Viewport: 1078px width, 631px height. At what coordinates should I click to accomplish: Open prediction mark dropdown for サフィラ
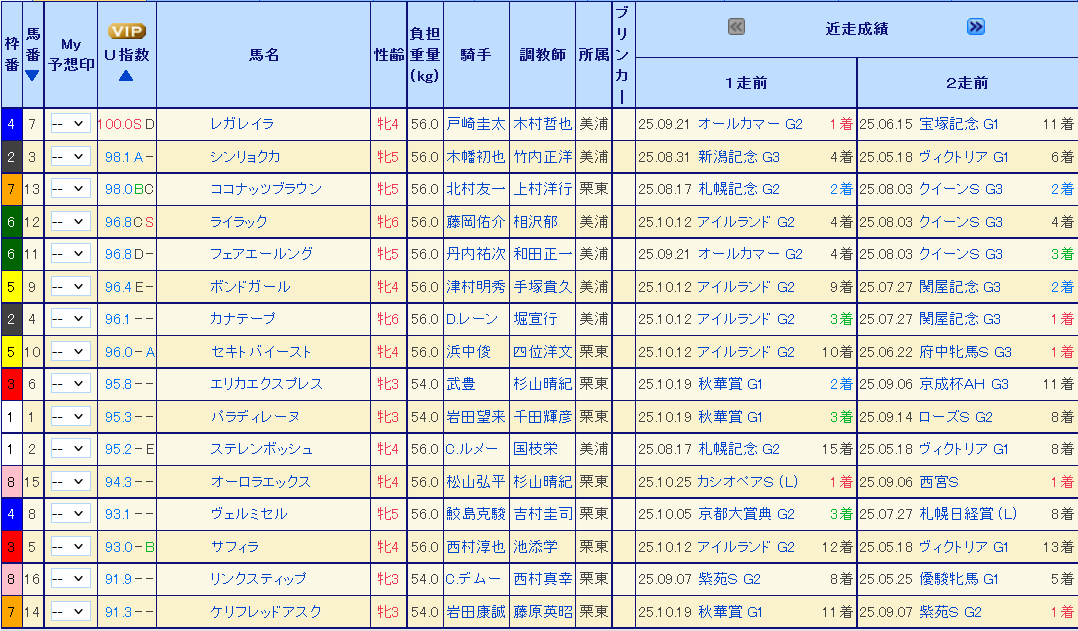(x=70, y=546)
